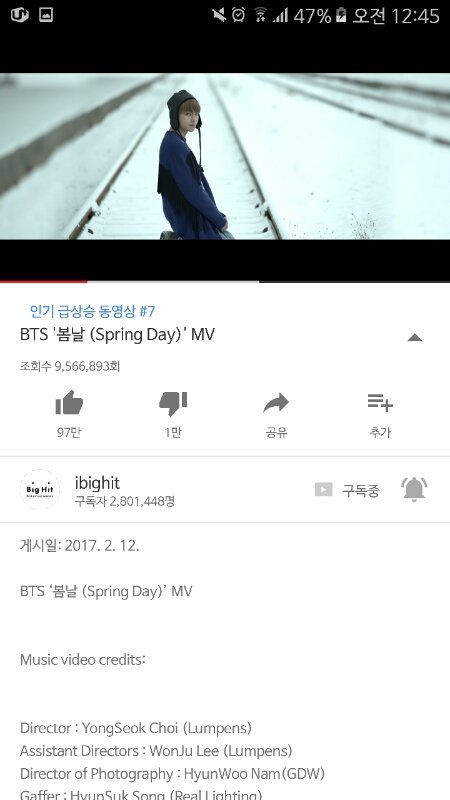The height and width of the screenshot is (800, 450).
Task: Tap the 97만 like count label
Action: [69, 432]
